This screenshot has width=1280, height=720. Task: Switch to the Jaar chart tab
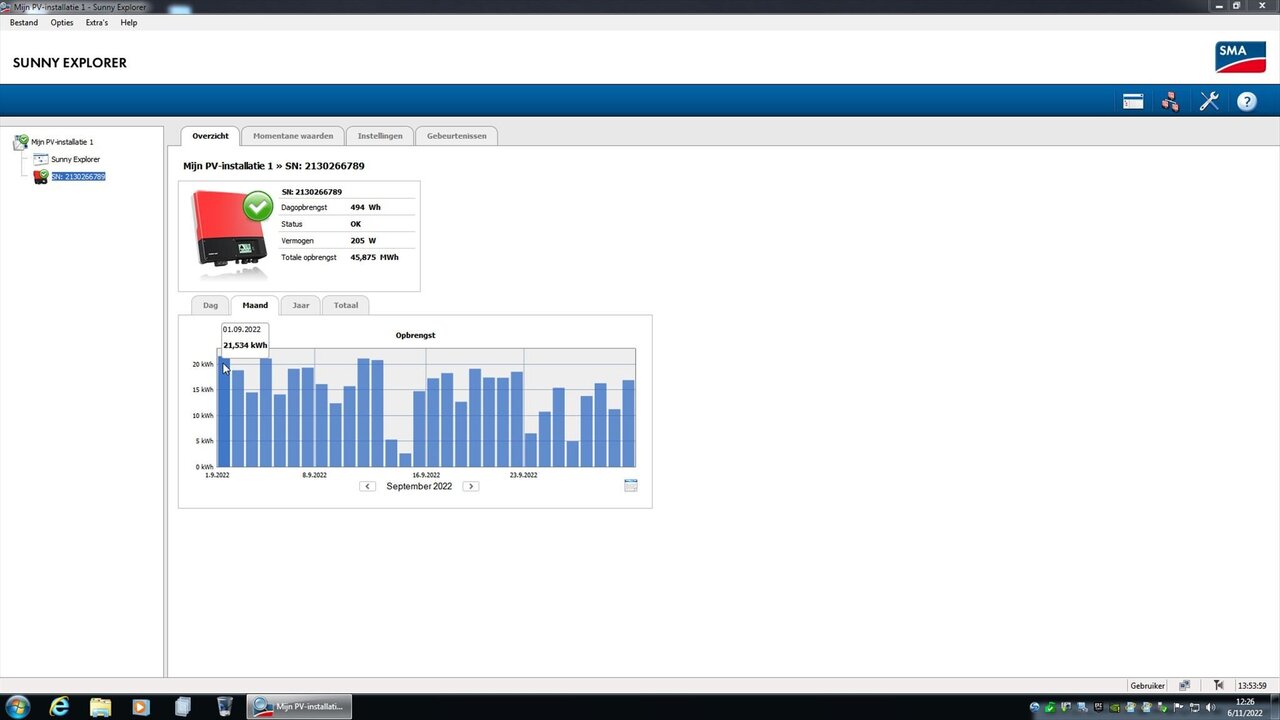300,305
